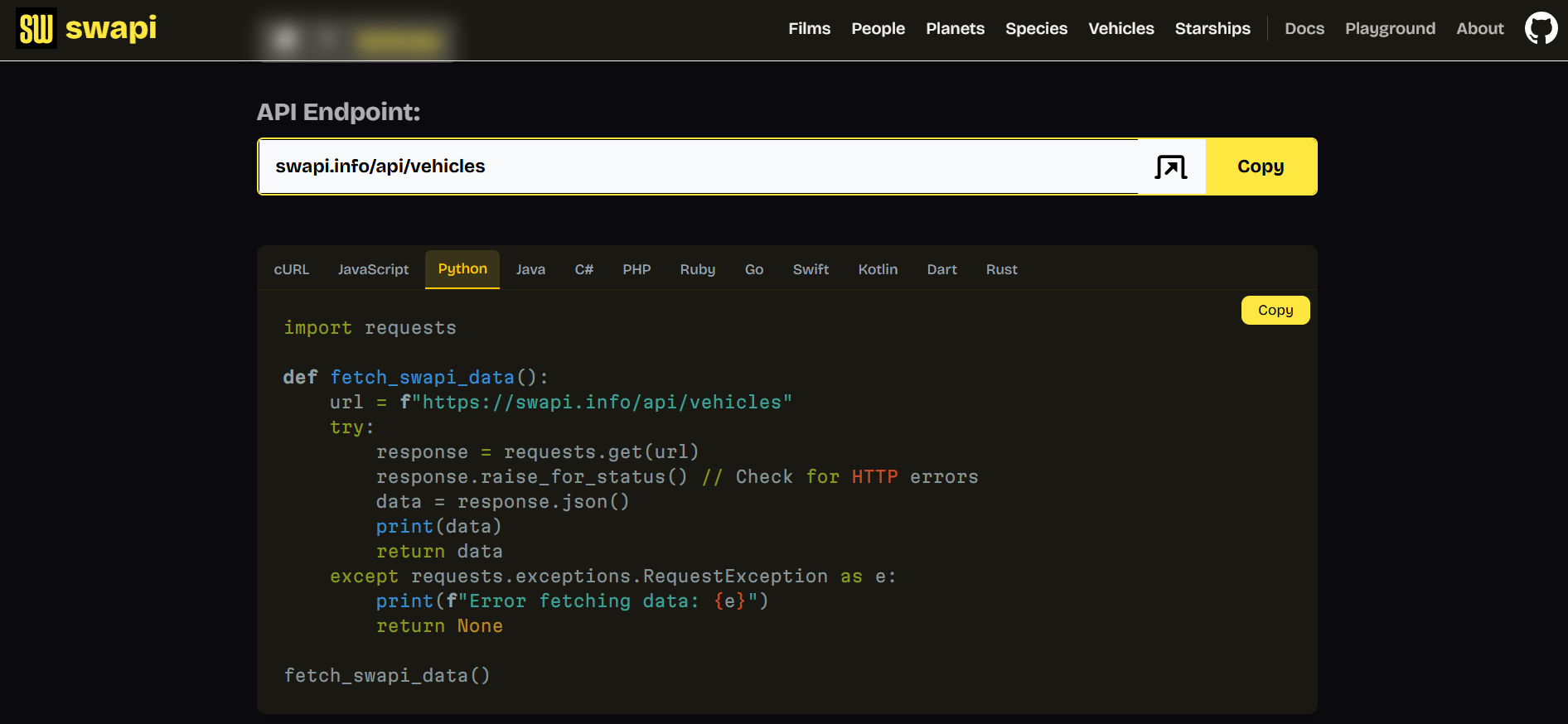Click the 'API Endpoint:' heading
This screenshot has height=724, width=1568.
[x=338, y=112]
